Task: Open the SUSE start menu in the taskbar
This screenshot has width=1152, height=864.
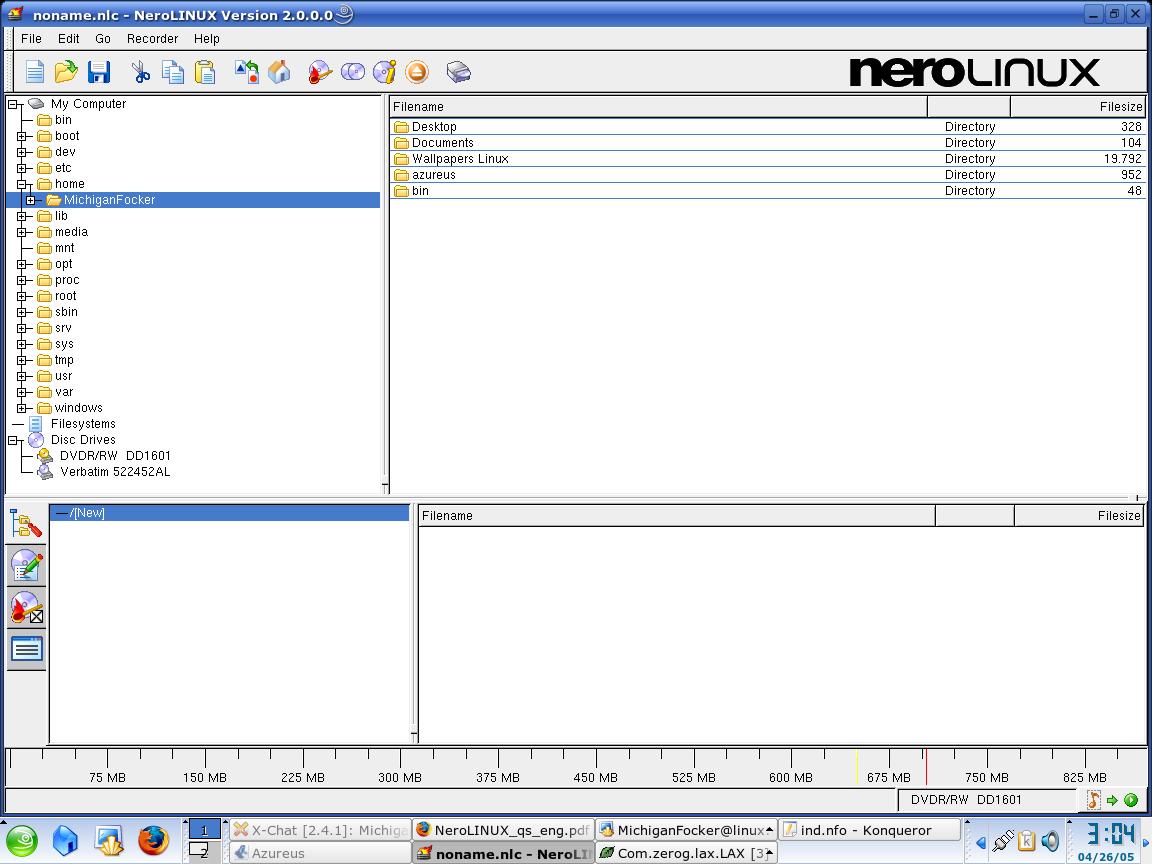Action: [x=21, y=840]
